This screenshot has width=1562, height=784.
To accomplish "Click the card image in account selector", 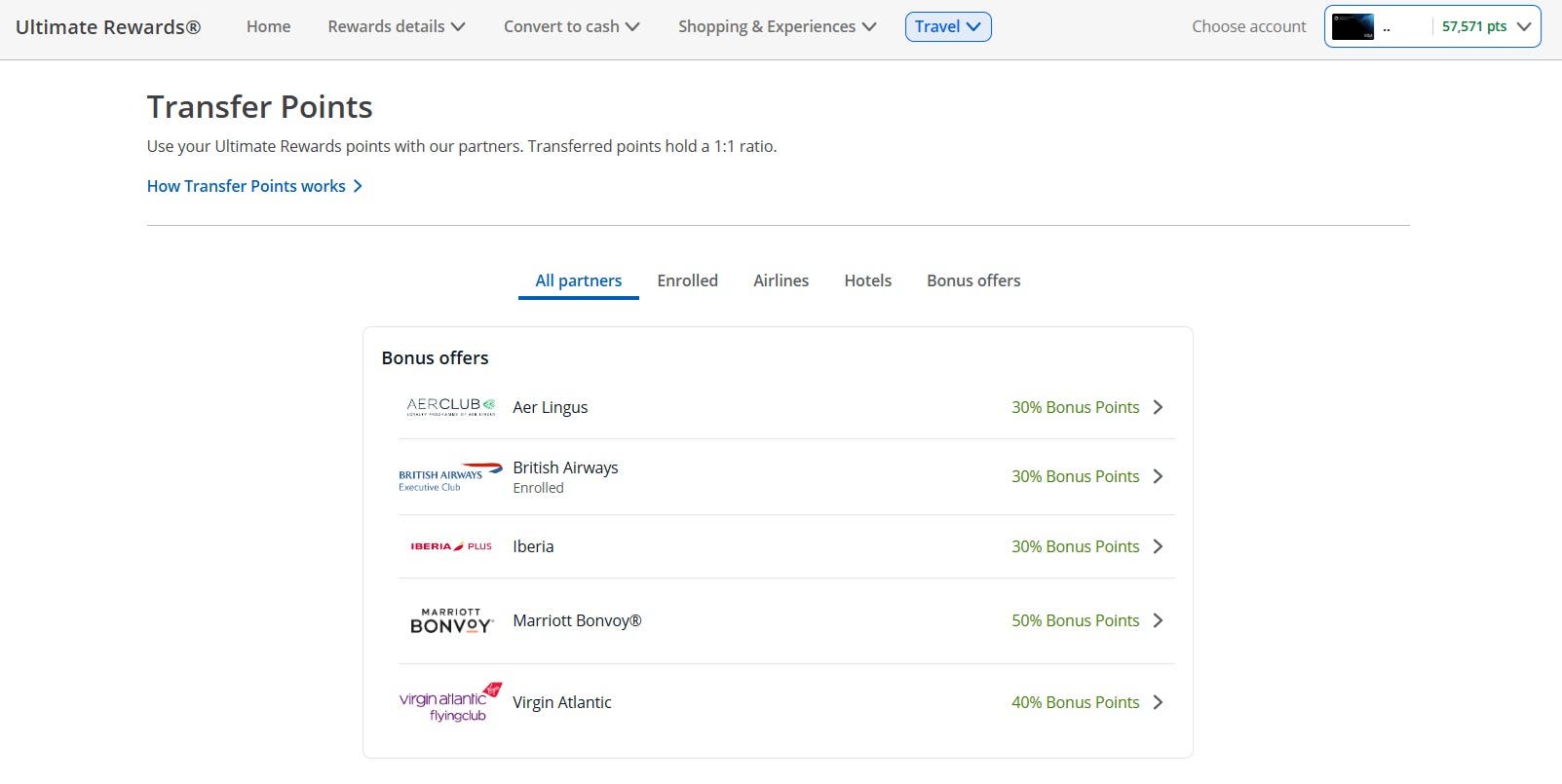I will (1352, 27).
